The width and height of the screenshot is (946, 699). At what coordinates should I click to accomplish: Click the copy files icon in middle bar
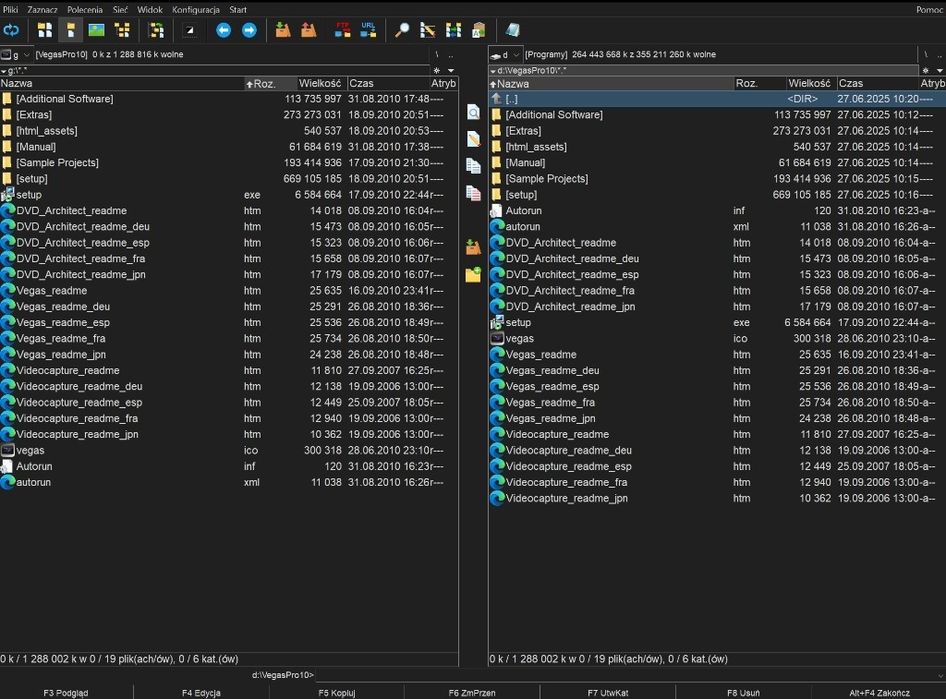[474, 166]
